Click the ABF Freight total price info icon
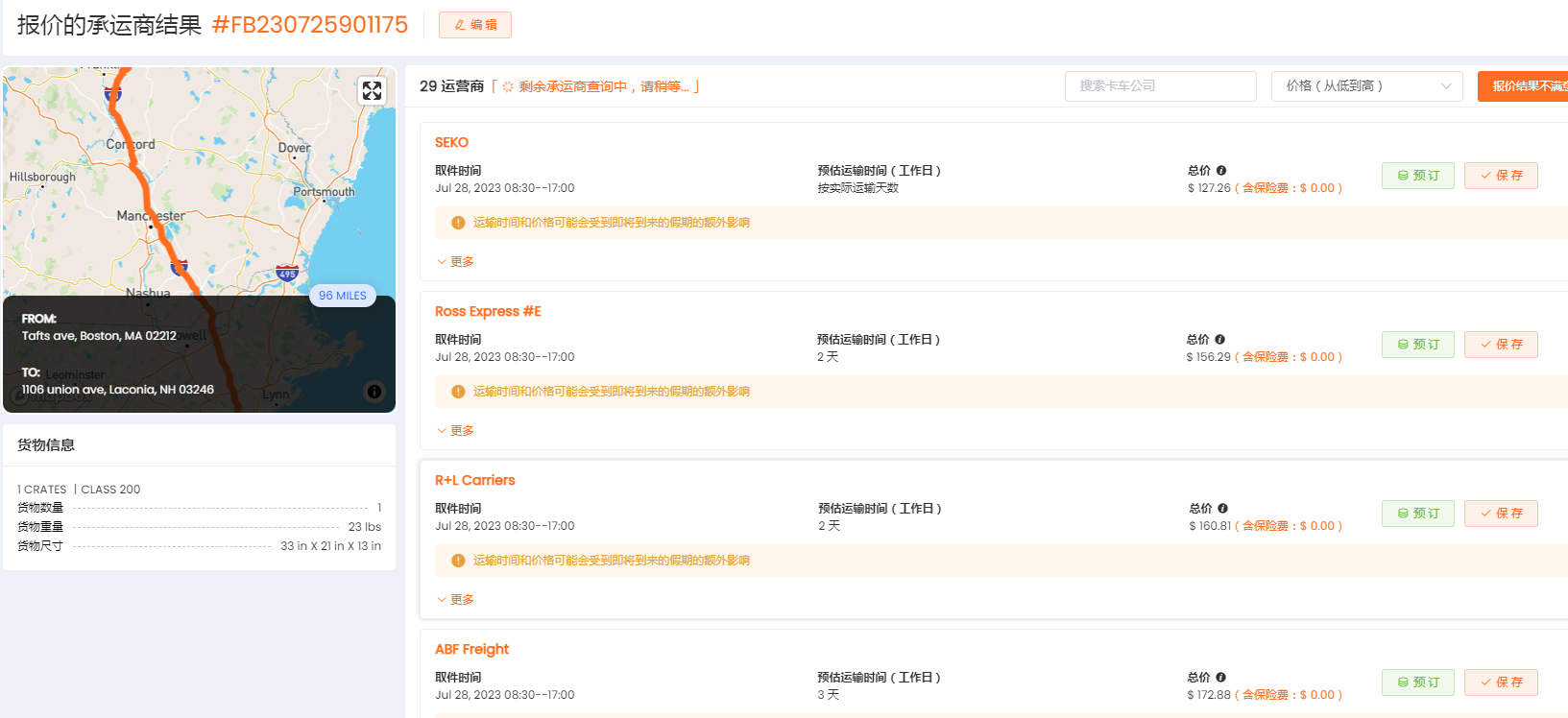Image resolution: width=1568 pixels, height=718 pixels. pos(1220,678)
